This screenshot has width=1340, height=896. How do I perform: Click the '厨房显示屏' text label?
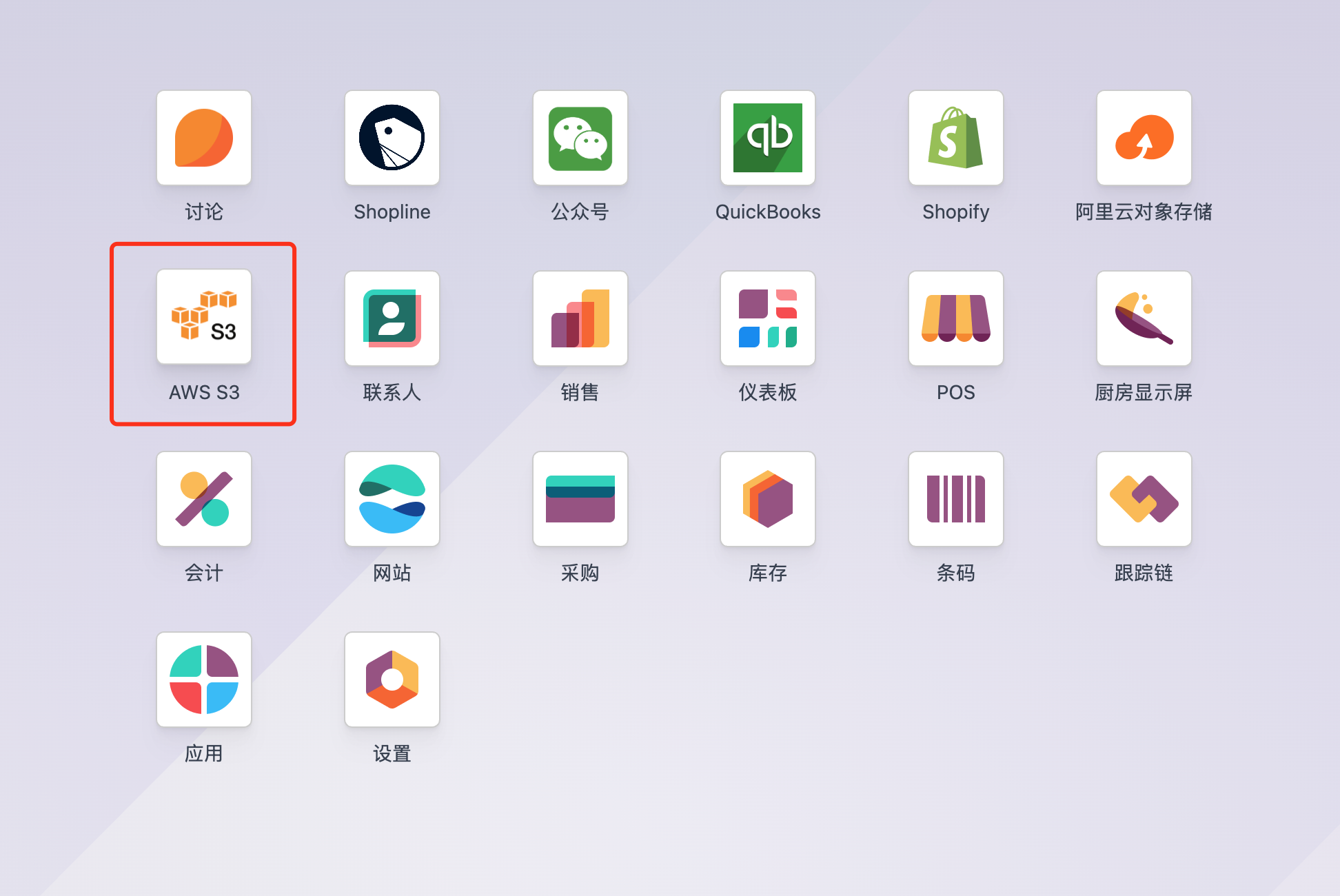[1144, 392]
